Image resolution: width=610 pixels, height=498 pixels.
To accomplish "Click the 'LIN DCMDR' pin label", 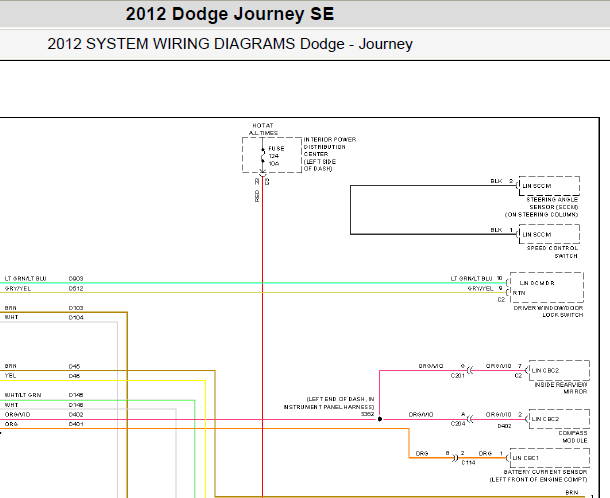I will (537, 283).
